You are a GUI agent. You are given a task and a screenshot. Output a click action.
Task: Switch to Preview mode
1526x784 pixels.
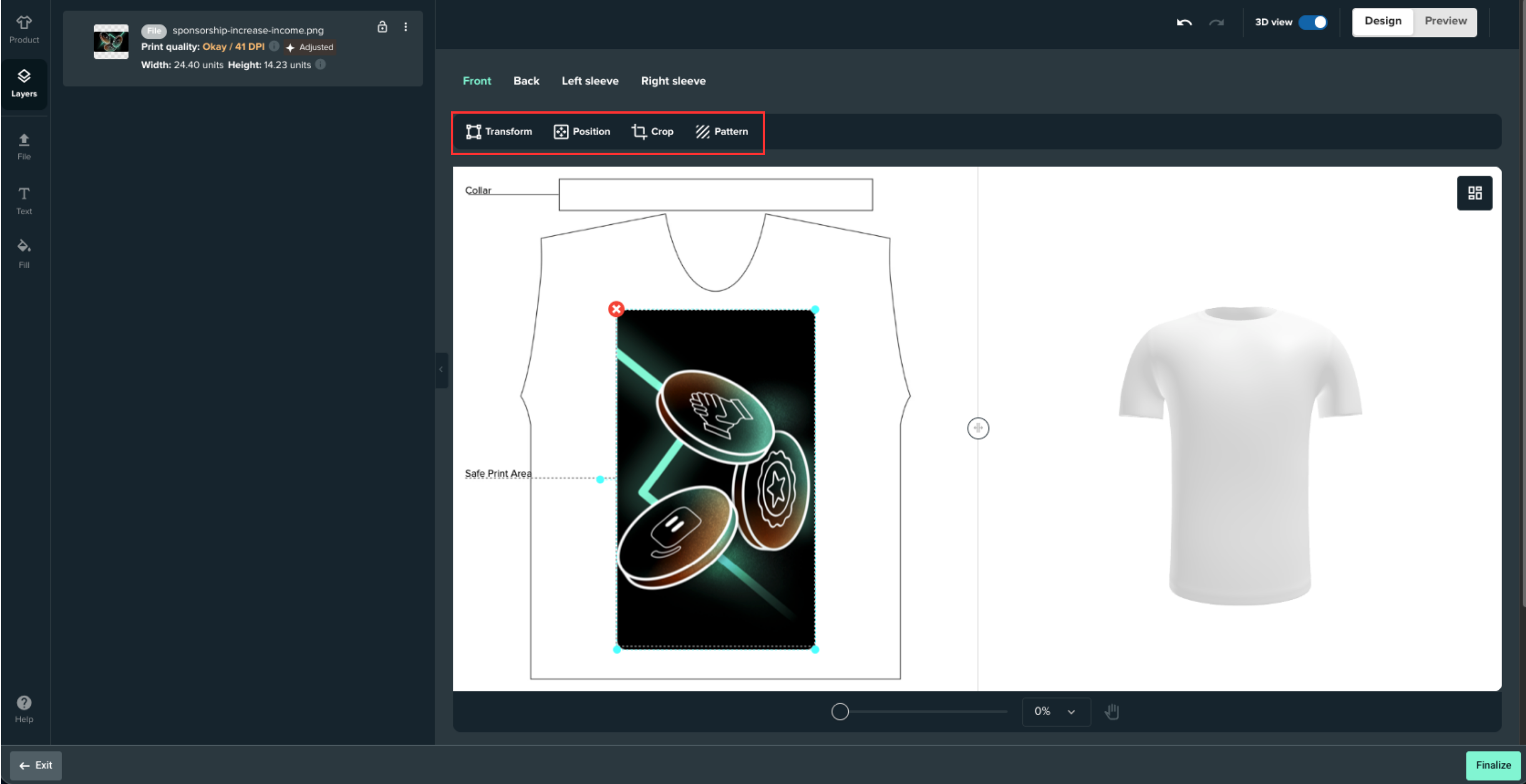pos(1445,21)
